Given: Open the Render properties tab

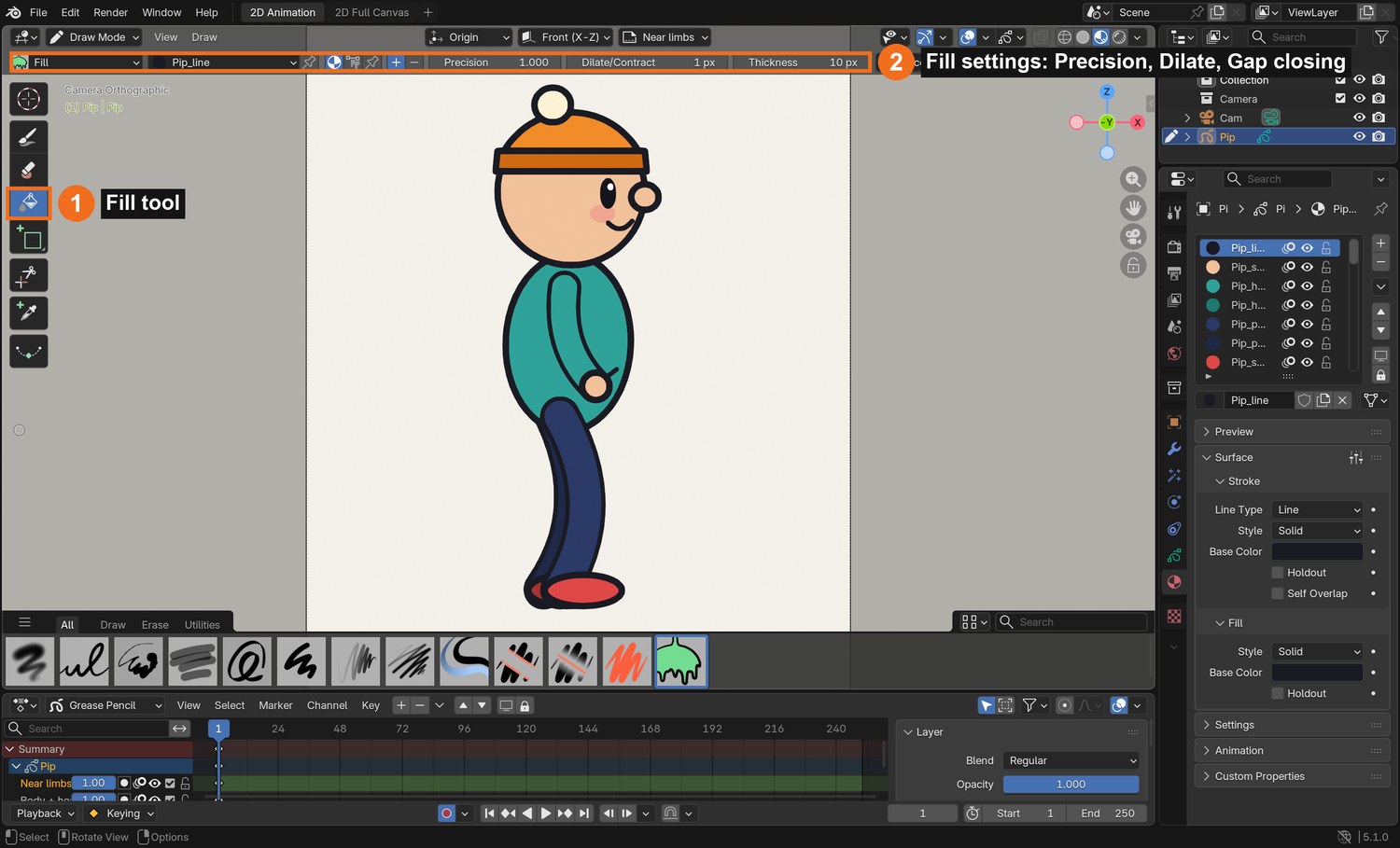Looking at the screenshot, I should 1174,246.
